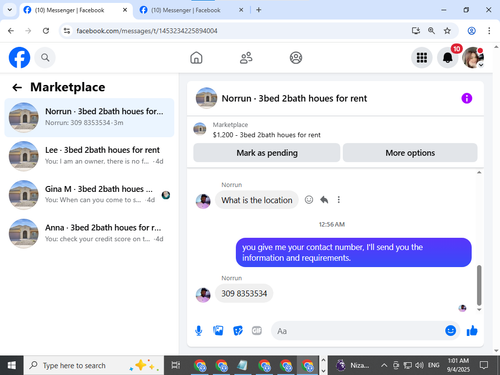Open Windows Start menu
The width and height of the screenshot is (500, 375).
click(x=12, y=365)
